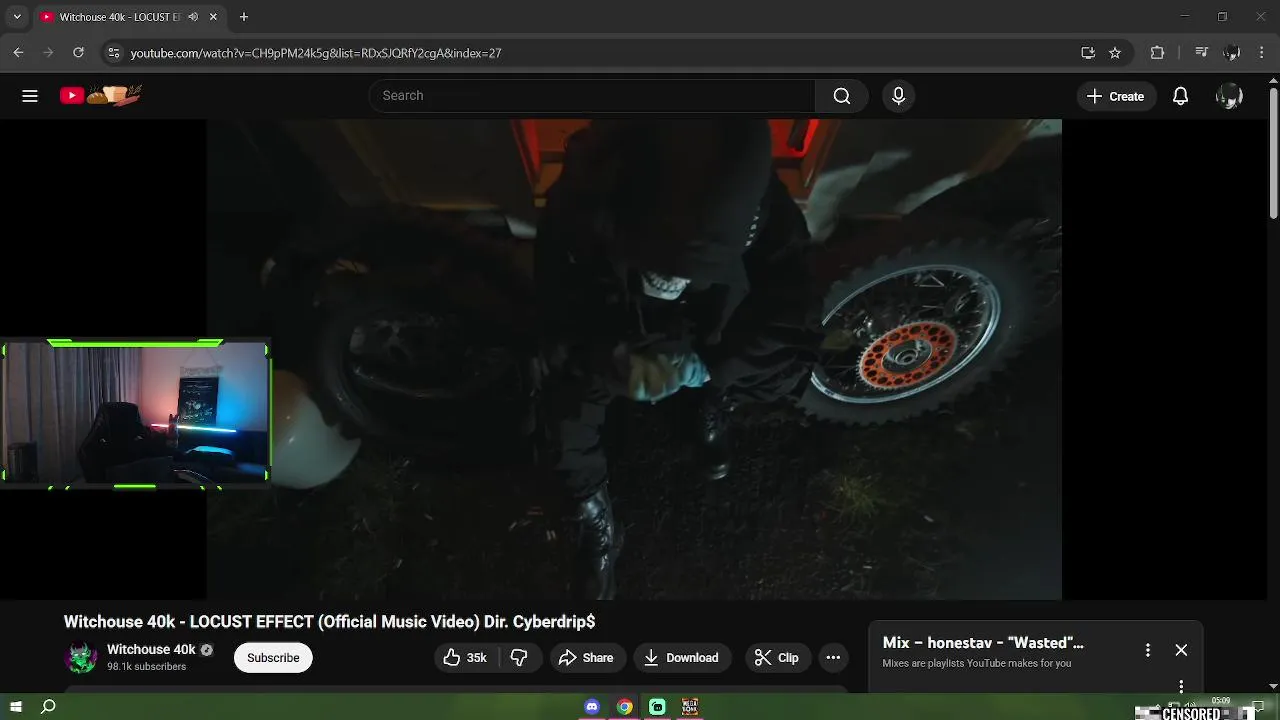The image size is (1280, 720).
Task: Switch to Chrome in the taskbar
Action: pos(624,707)
